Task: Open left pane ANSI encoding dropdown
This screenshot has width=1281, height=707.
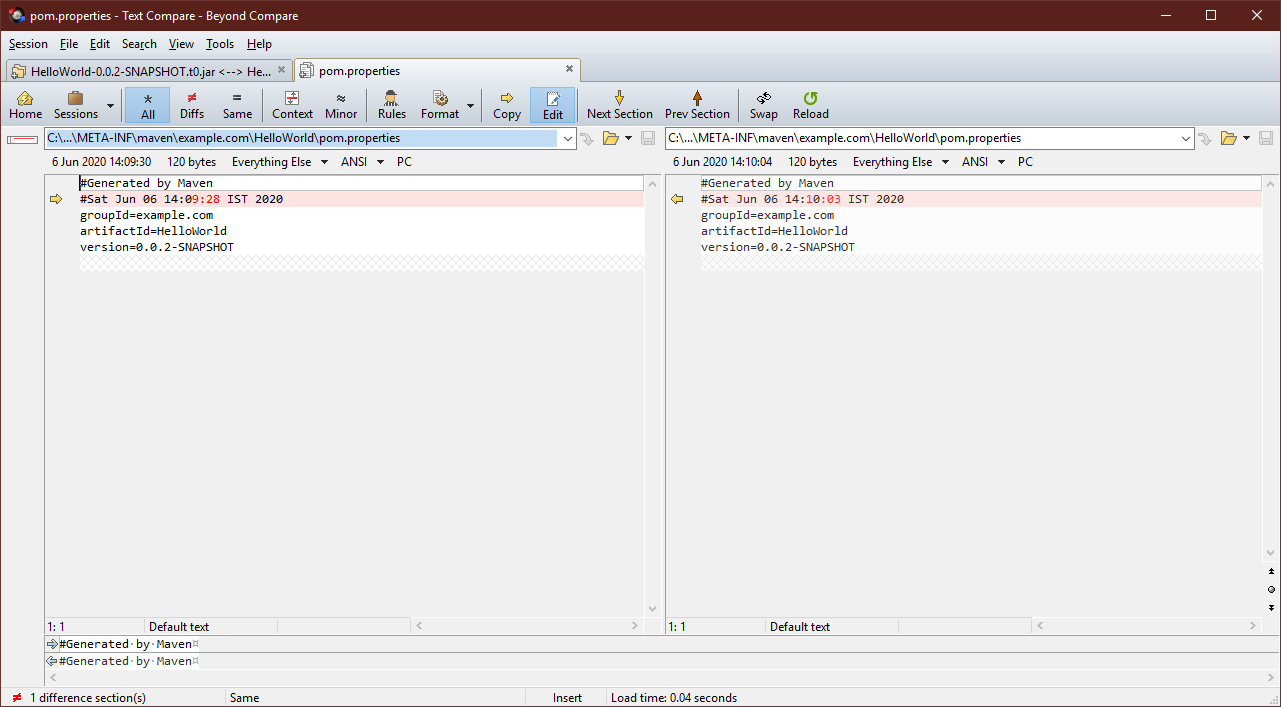Action: click(362, 162)
